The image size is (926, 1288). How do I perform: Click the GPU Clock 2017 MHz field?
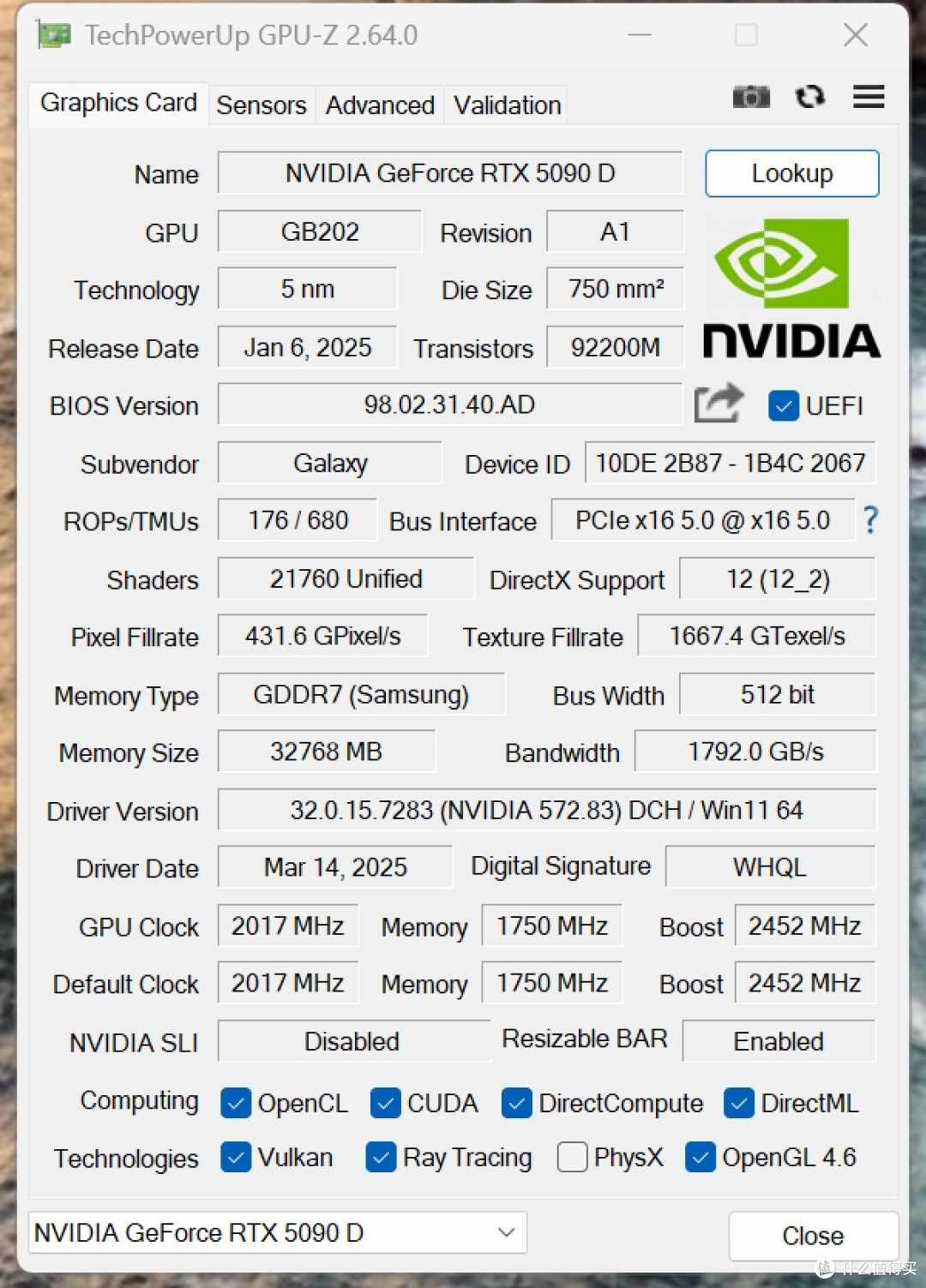point(288,926)
